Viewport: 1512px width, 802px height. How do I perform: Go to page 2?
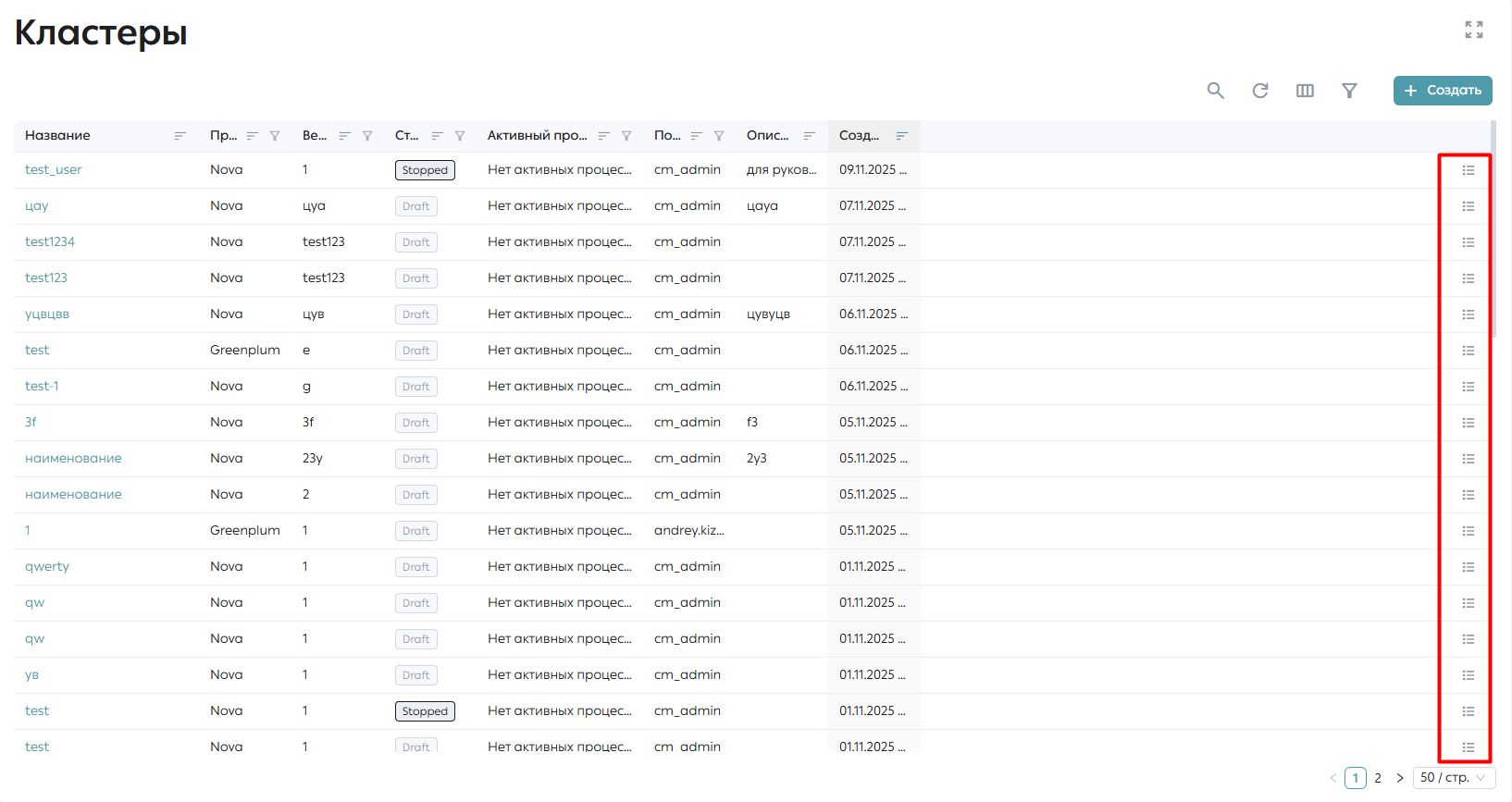coord(1378,778)
